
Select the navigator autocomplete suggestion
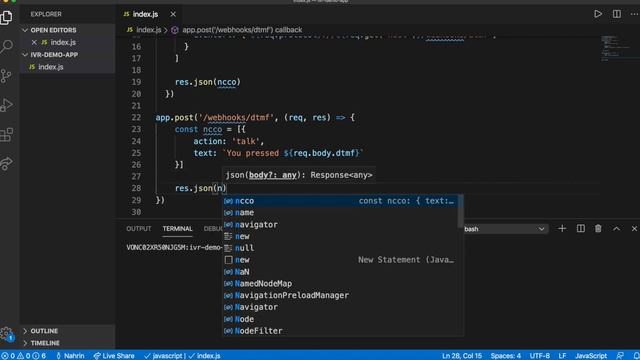[x=341, y=224]
